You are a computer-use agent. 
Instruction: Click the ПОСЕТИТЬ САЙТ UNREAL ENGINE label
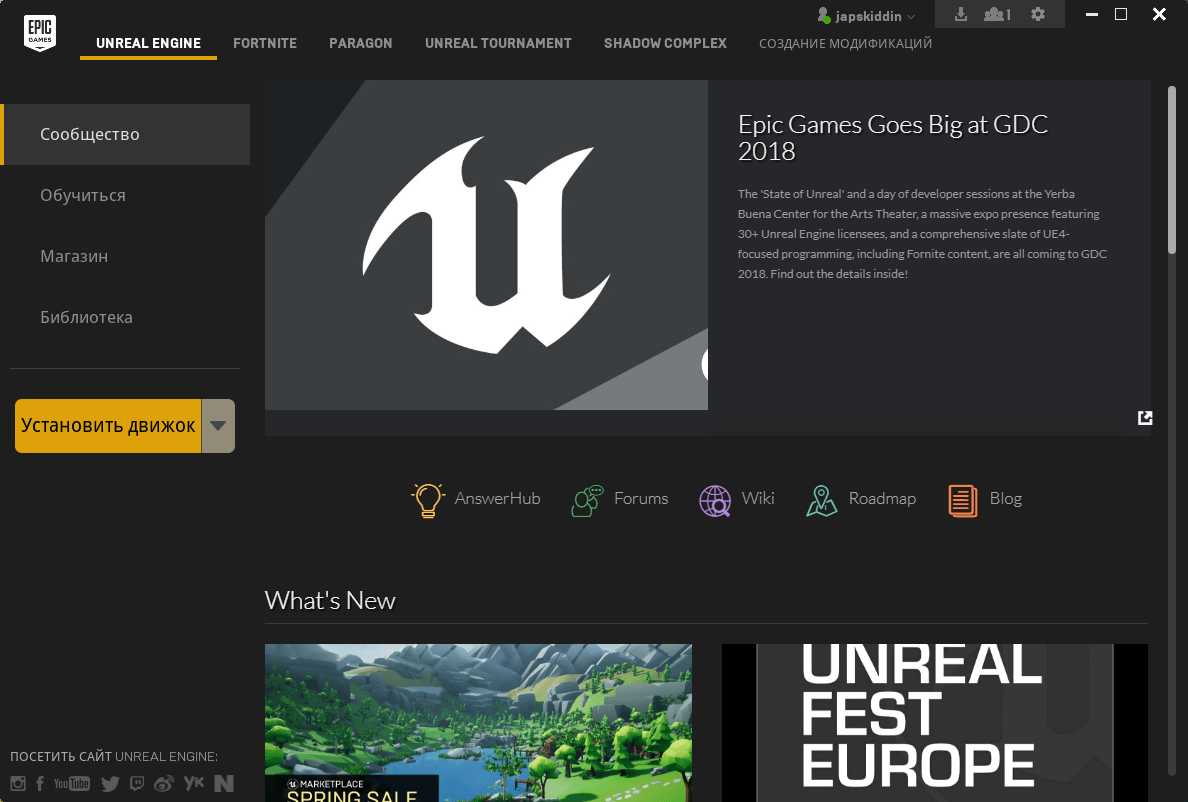[114, 757]
